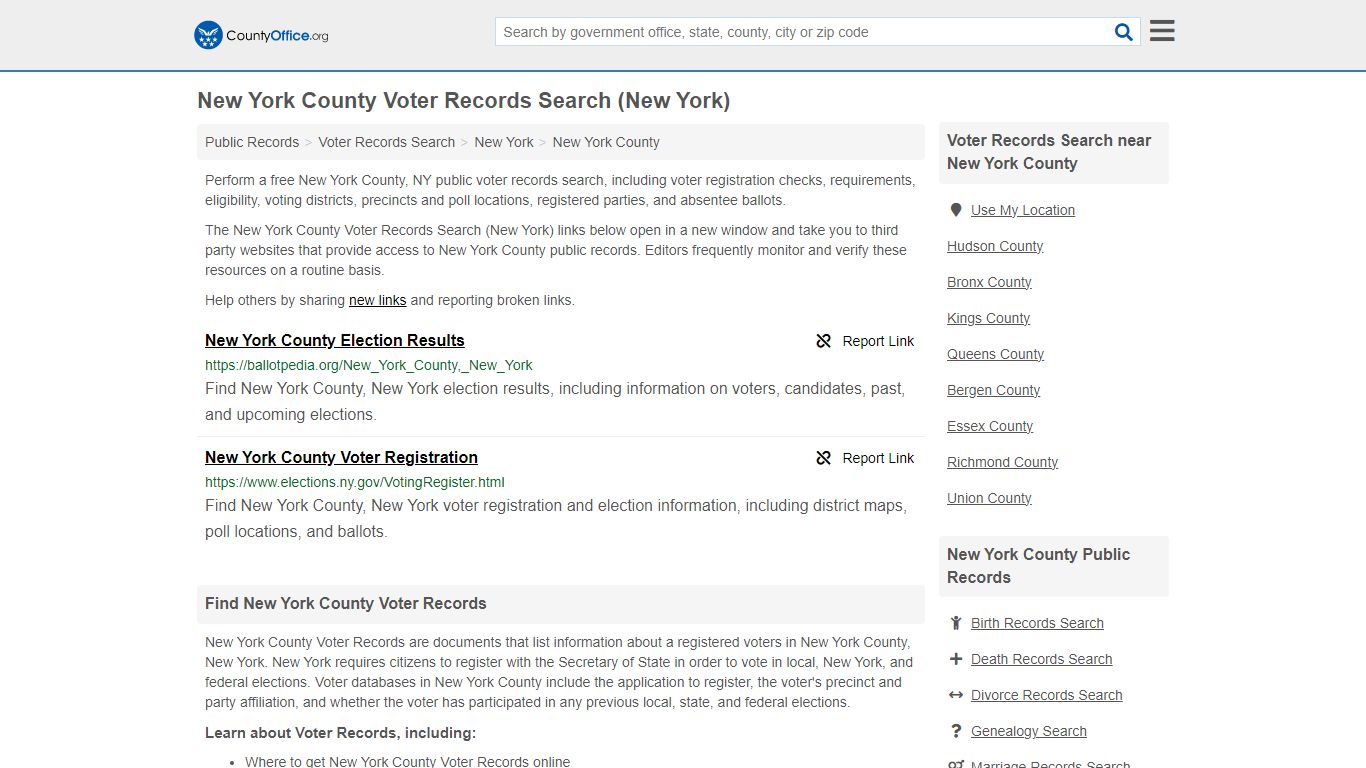Click the broken-link icon for Voter Registration
The image size is (1366, 768).
[824, 458]
